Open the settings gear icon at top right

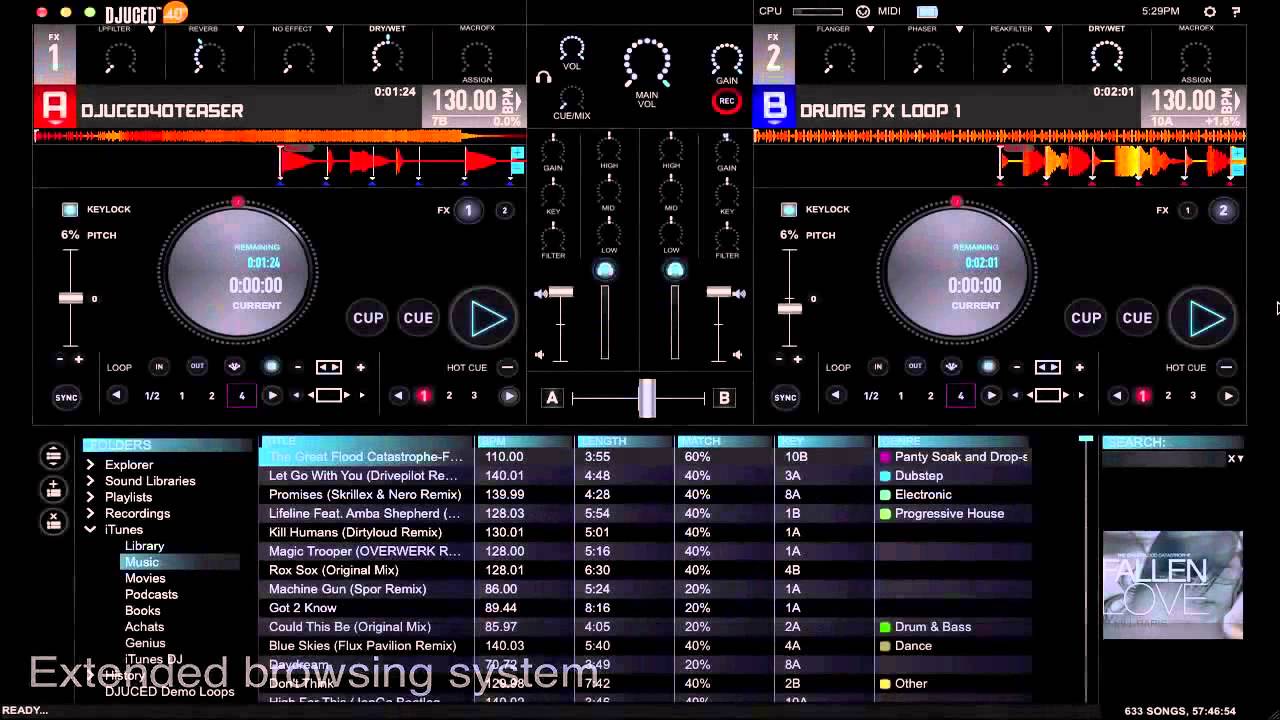coord(1210,11)
